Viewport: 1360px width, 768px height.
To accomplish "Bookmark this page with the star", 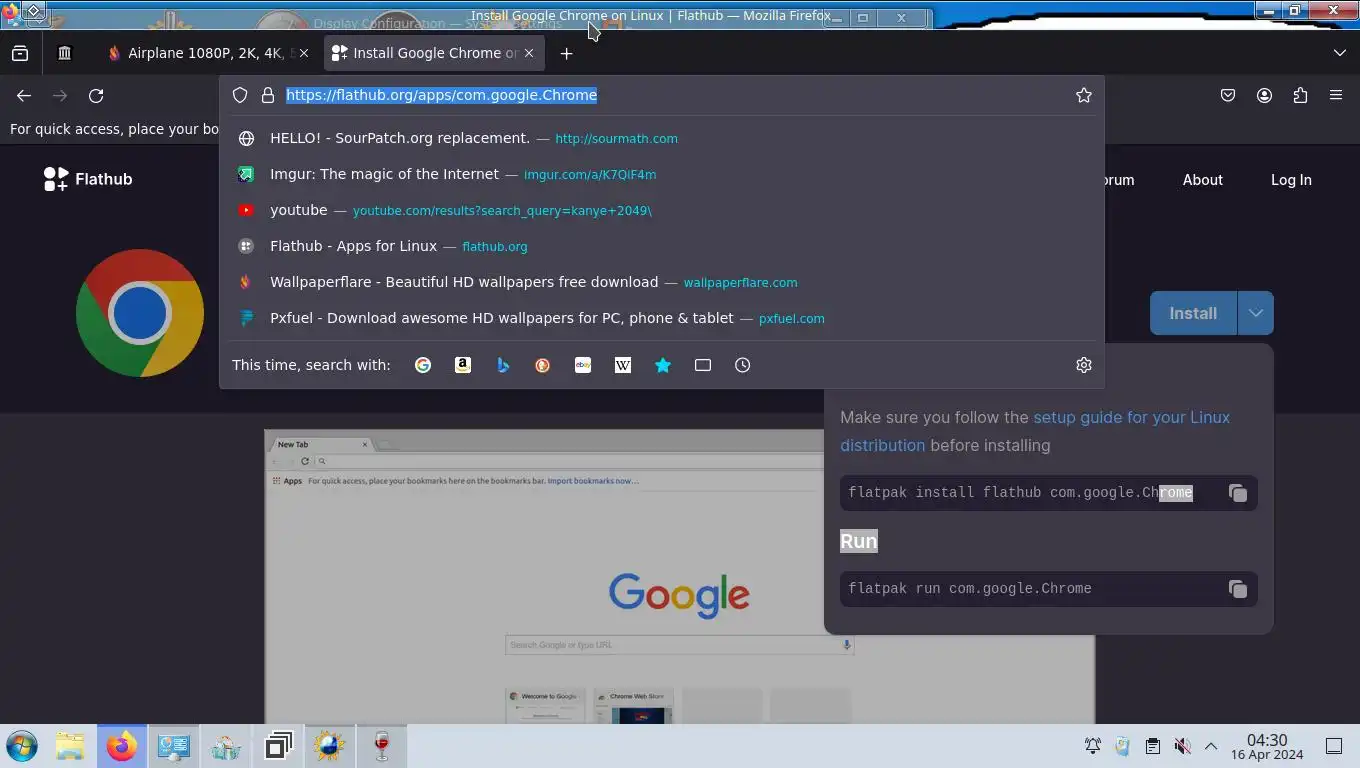I will click(1084, 95).
